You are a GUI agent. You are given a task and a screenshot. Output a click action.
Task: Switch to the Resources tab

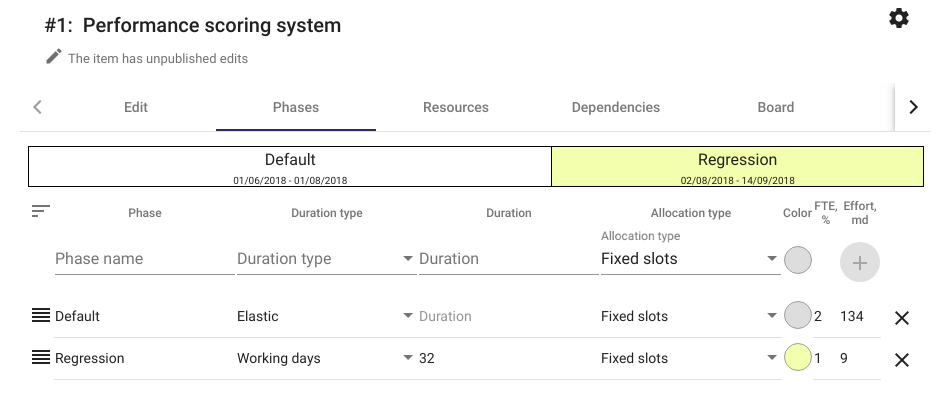[456, 107]
